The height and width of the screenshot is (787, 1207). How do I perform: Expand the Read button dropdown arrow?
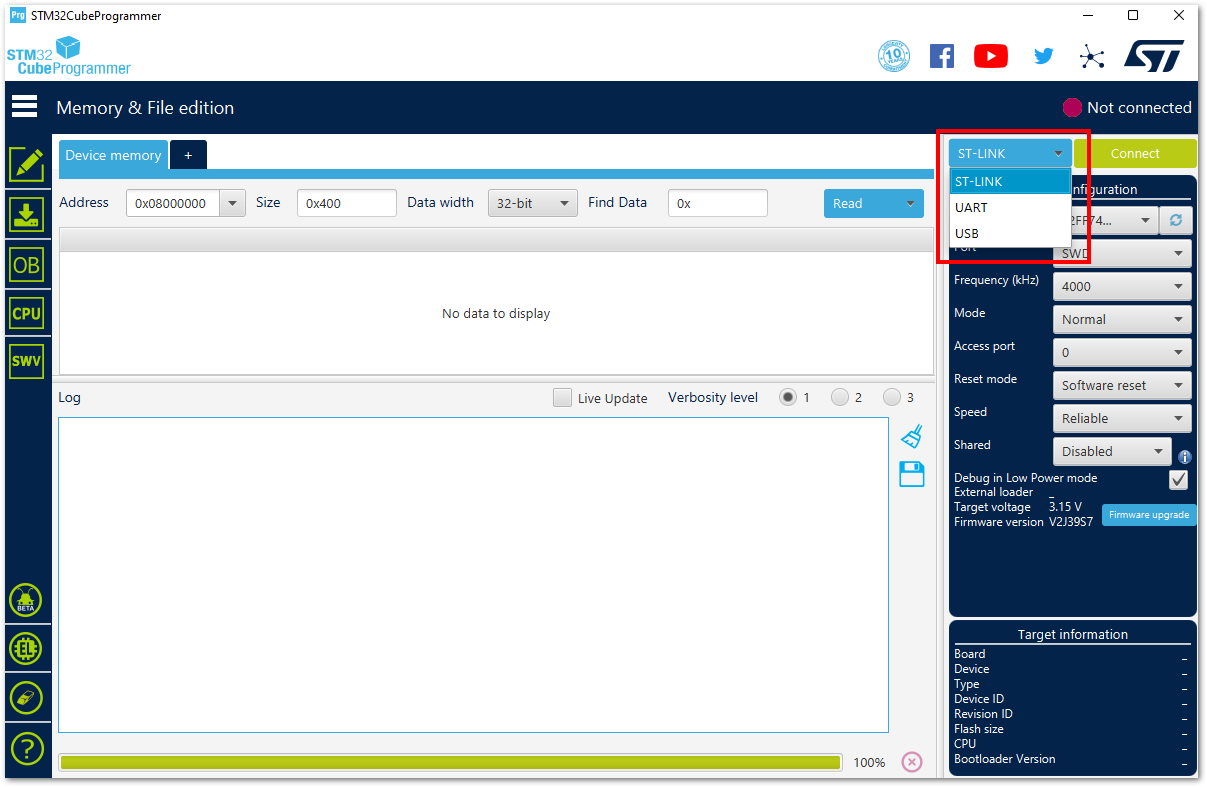pyautogui.click(x=910, y=203)
